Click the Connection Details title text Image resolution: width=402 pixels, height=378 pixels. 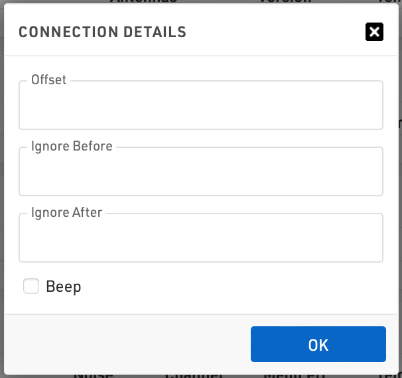pos(102,32)
